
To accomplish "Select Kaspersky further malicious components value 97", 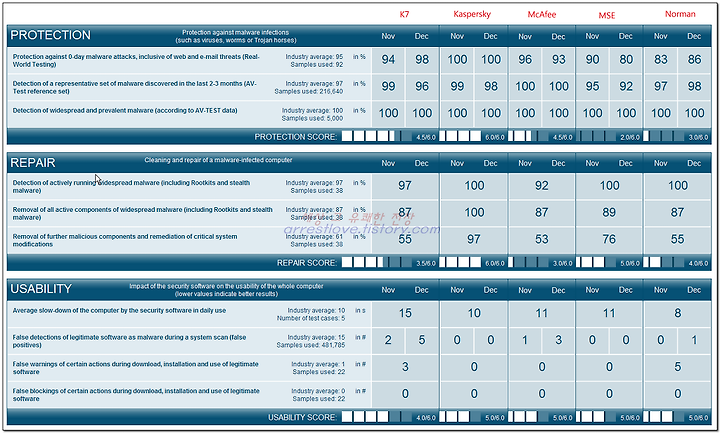I will pos(474,239).
